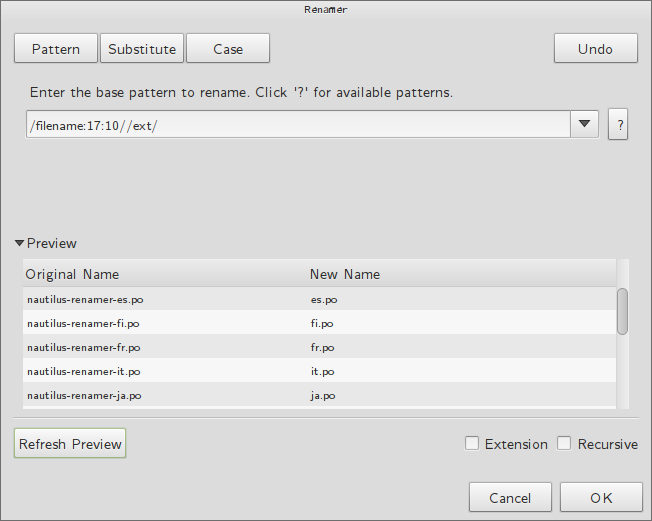Click Refresh Preview button
The height and width of the screenshot is (521, 652).
pyautogui.click(x=70, y=443)
